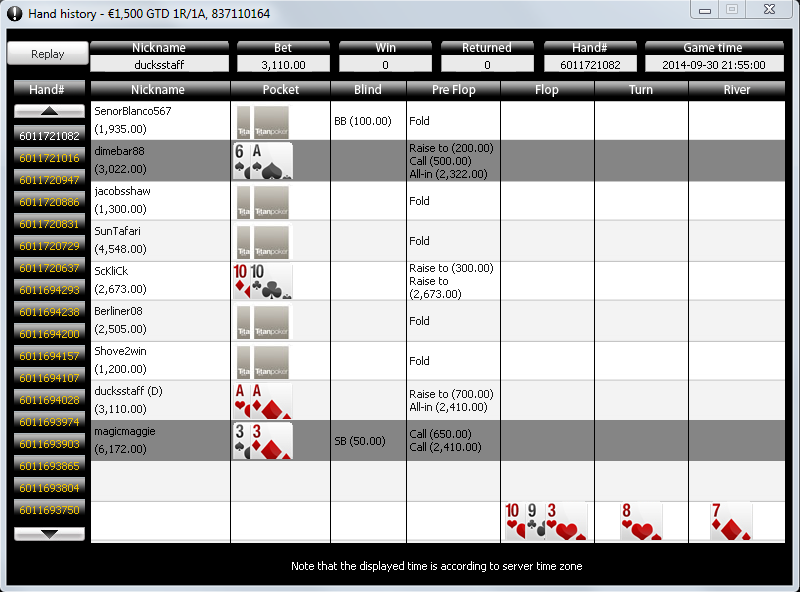Open hand 6011693903

(49, 443)
